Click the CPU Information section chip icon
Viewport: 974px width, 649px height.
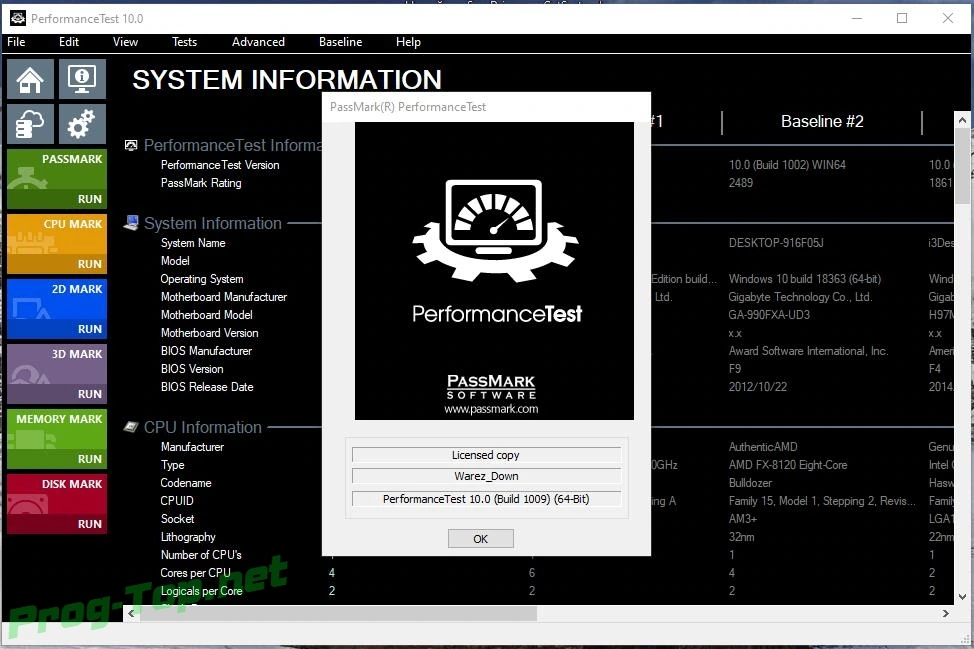(x=130, y=427)
